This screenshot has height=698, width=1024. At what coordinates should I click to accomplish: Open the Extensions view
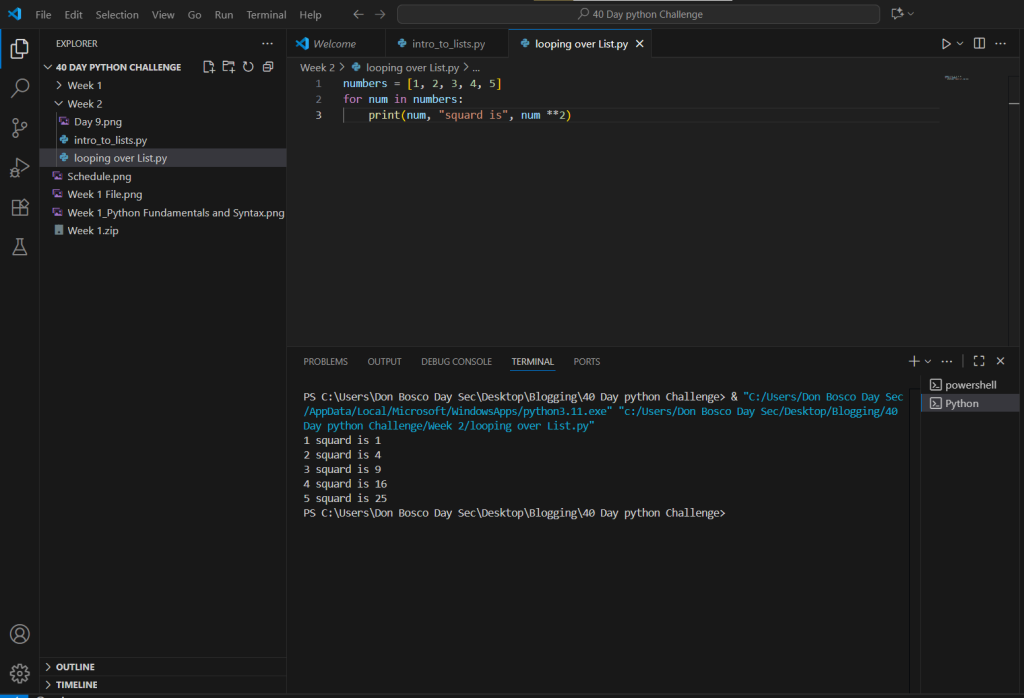(19, 207)
